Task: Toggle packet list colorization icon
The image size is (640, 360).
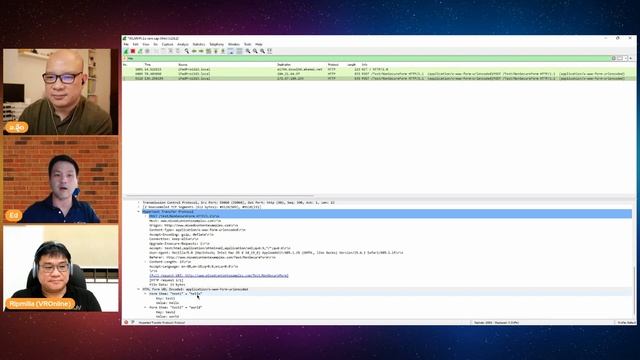Action: tap(239, 51)
